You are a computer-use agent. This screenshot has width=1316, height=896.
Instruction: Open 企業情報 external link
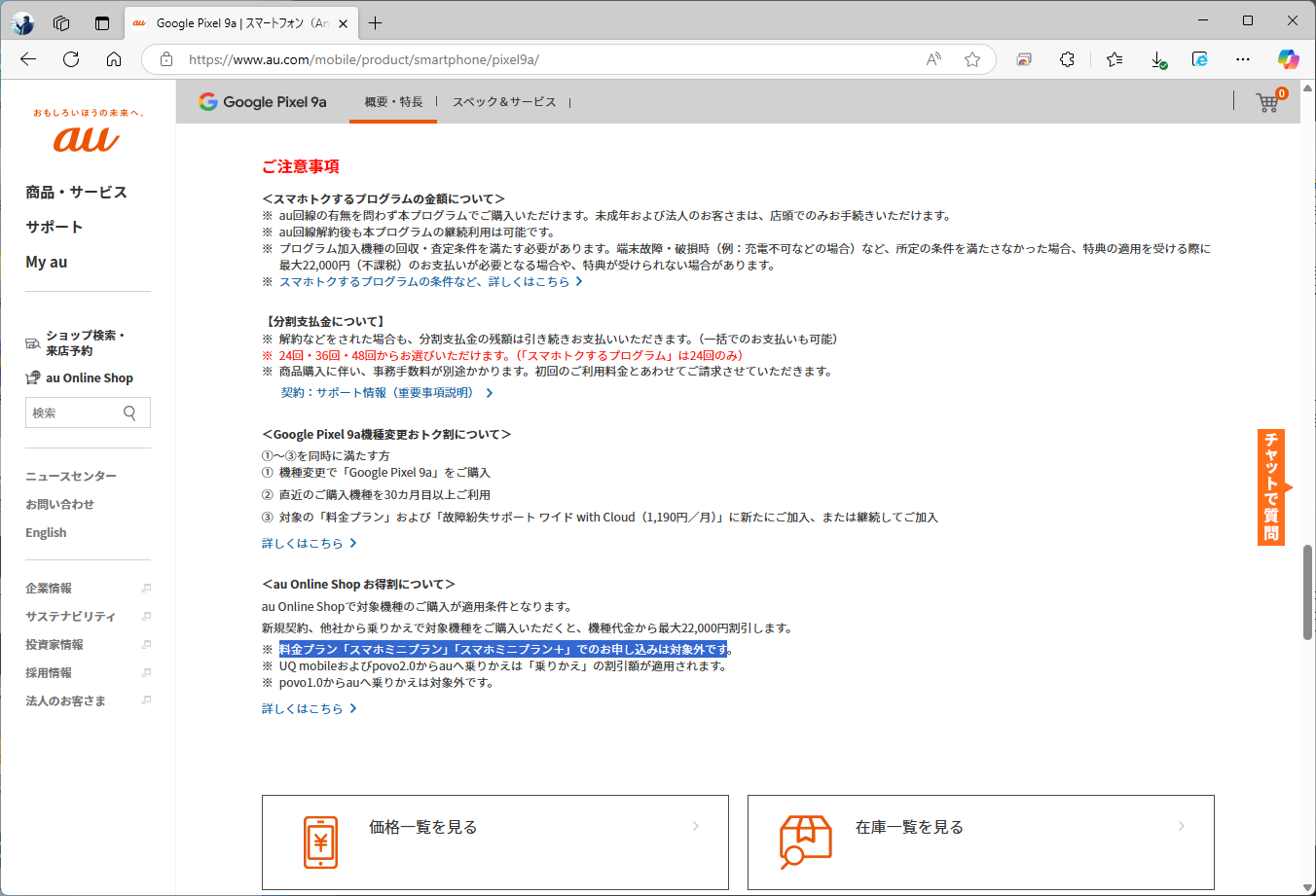click(x=88, y=588)
